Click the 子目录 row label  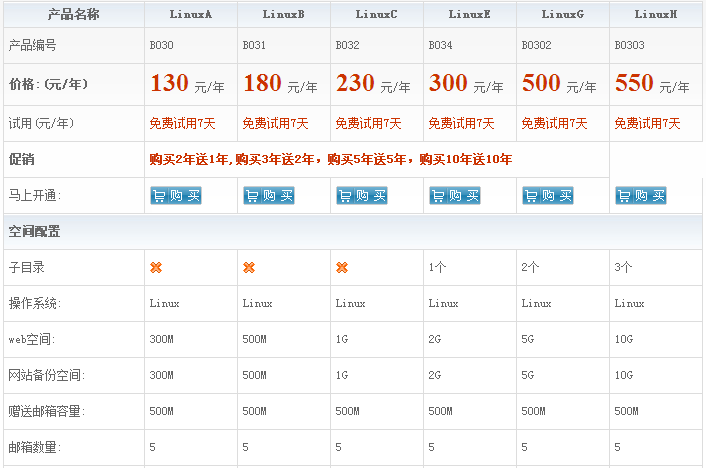27,268
